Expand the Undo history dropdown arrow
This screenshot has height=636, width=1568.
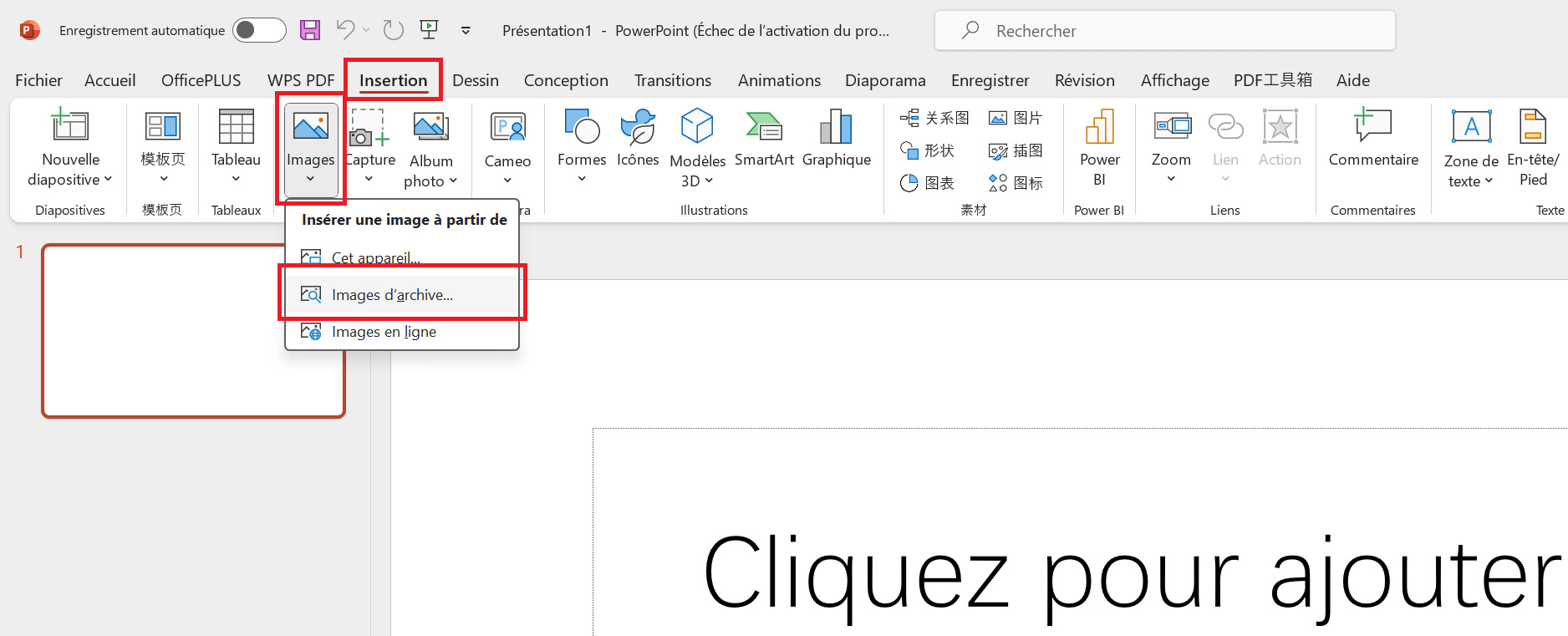click(366, 30)
